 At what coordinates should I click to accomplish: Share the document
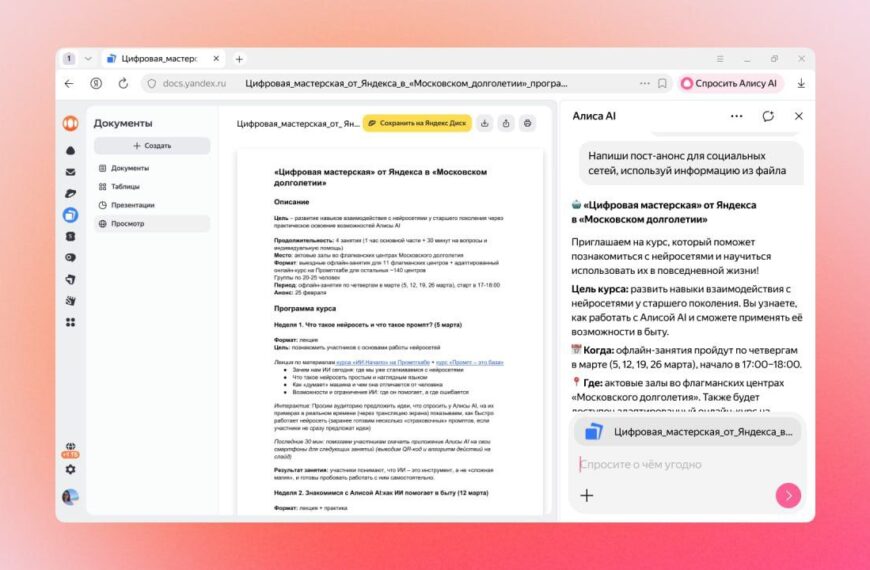pos(506,123)
